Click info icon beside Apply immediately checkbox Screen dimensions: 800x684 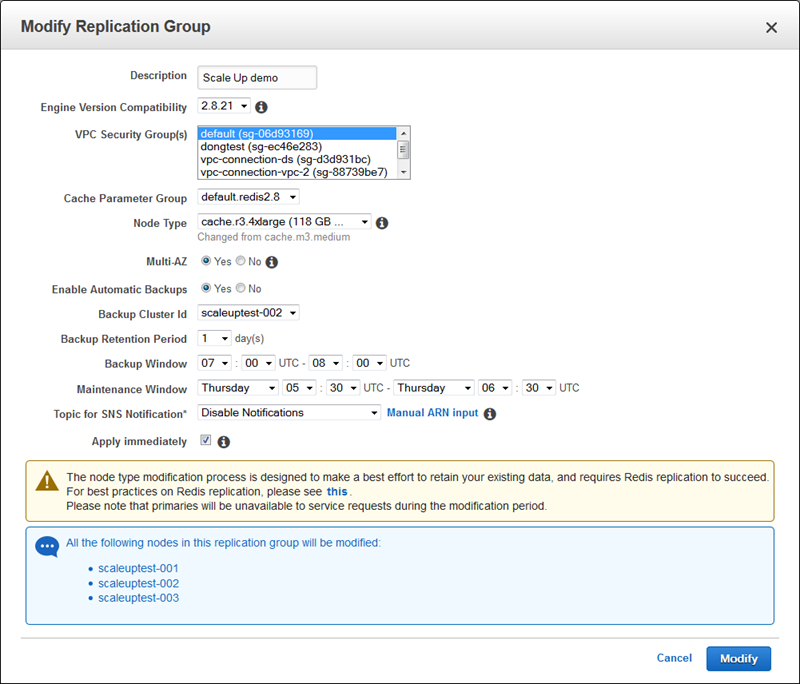click(224, 441)
